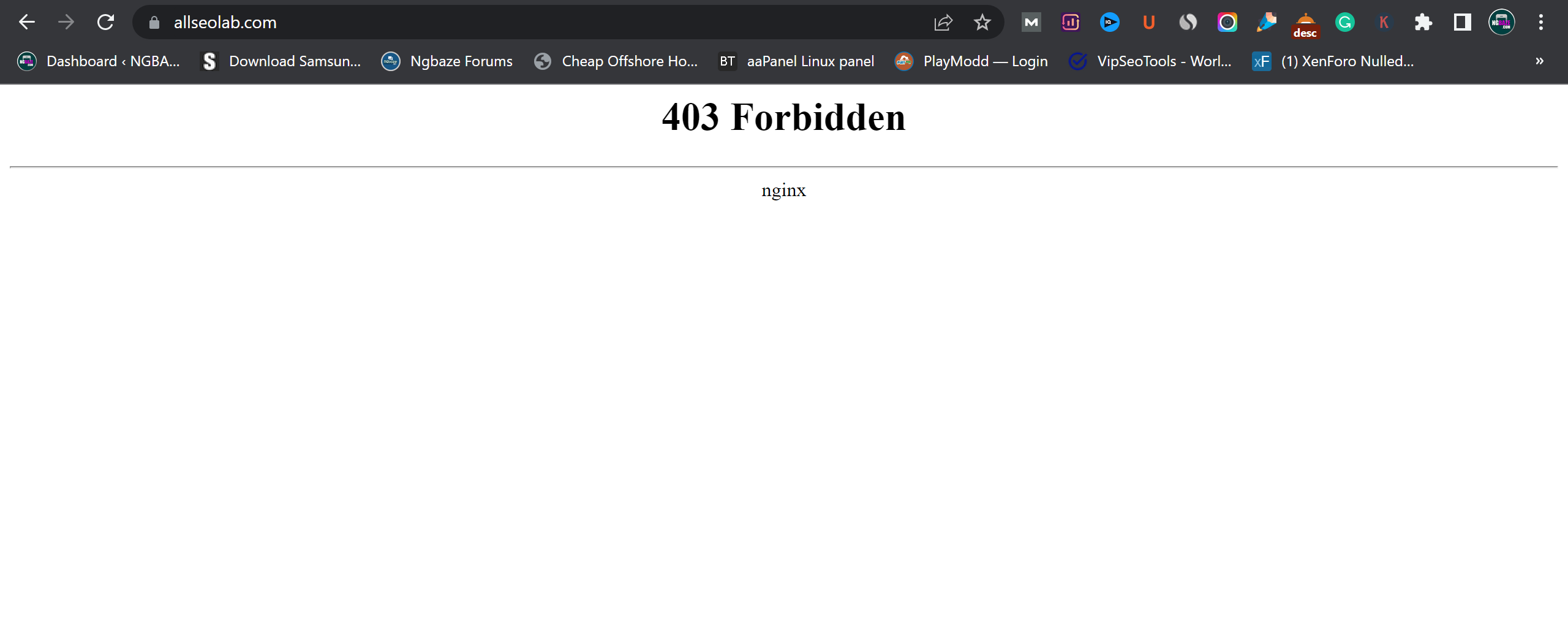
Task: Click the profile avatar in the toolbar
Action: click(x=1501, y=23)
